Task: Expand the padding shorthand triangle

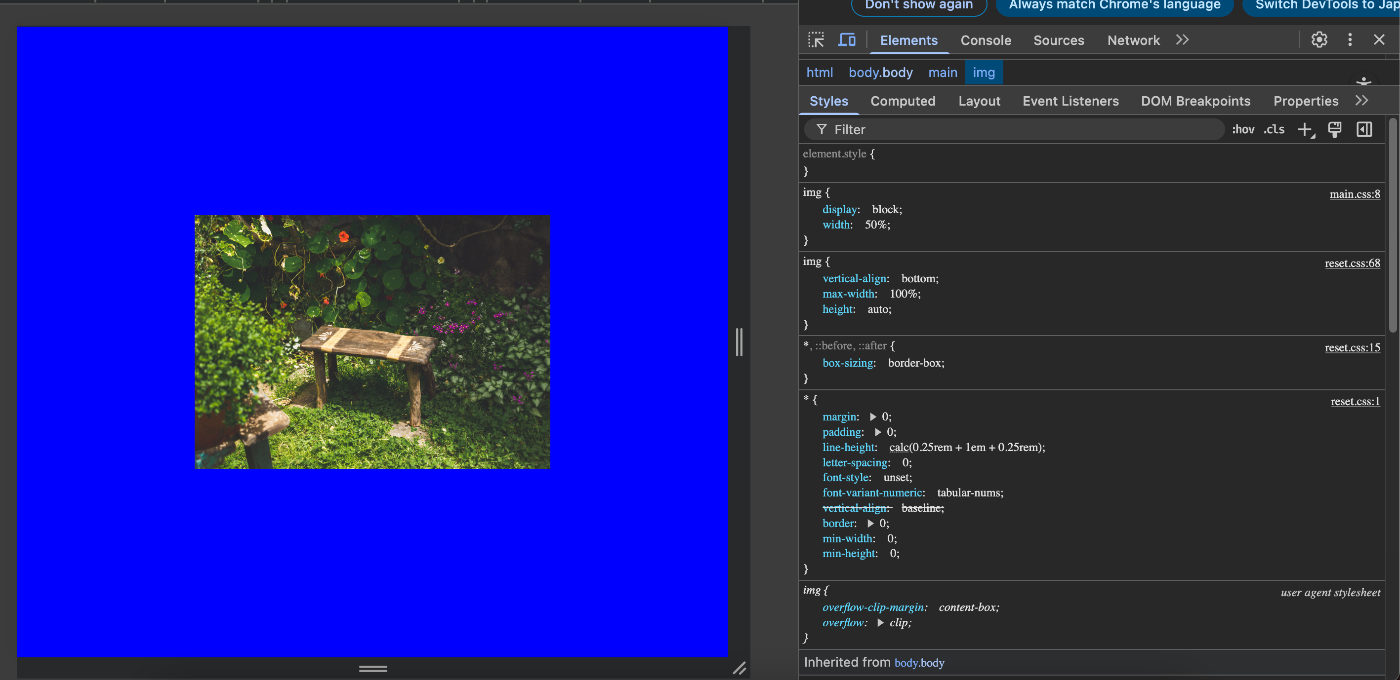Action: click(878, 432)
